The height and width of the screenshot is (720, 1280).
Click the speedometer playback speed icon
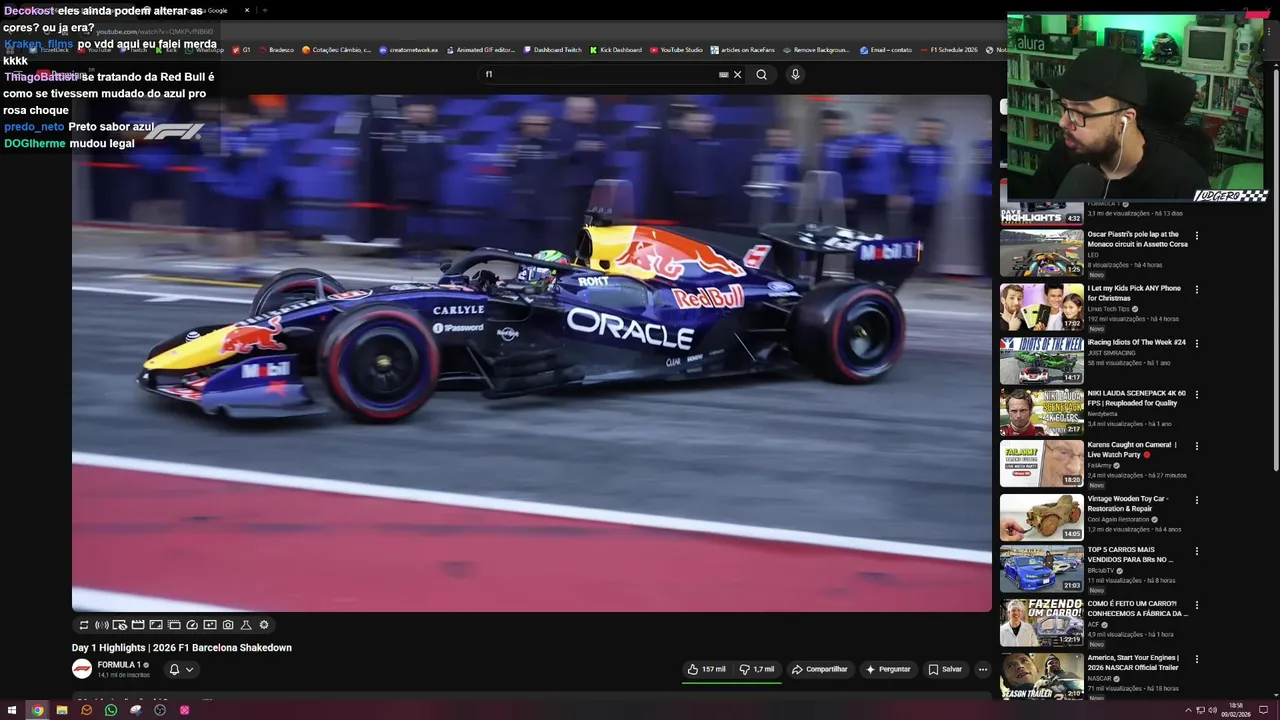point(192,625)
